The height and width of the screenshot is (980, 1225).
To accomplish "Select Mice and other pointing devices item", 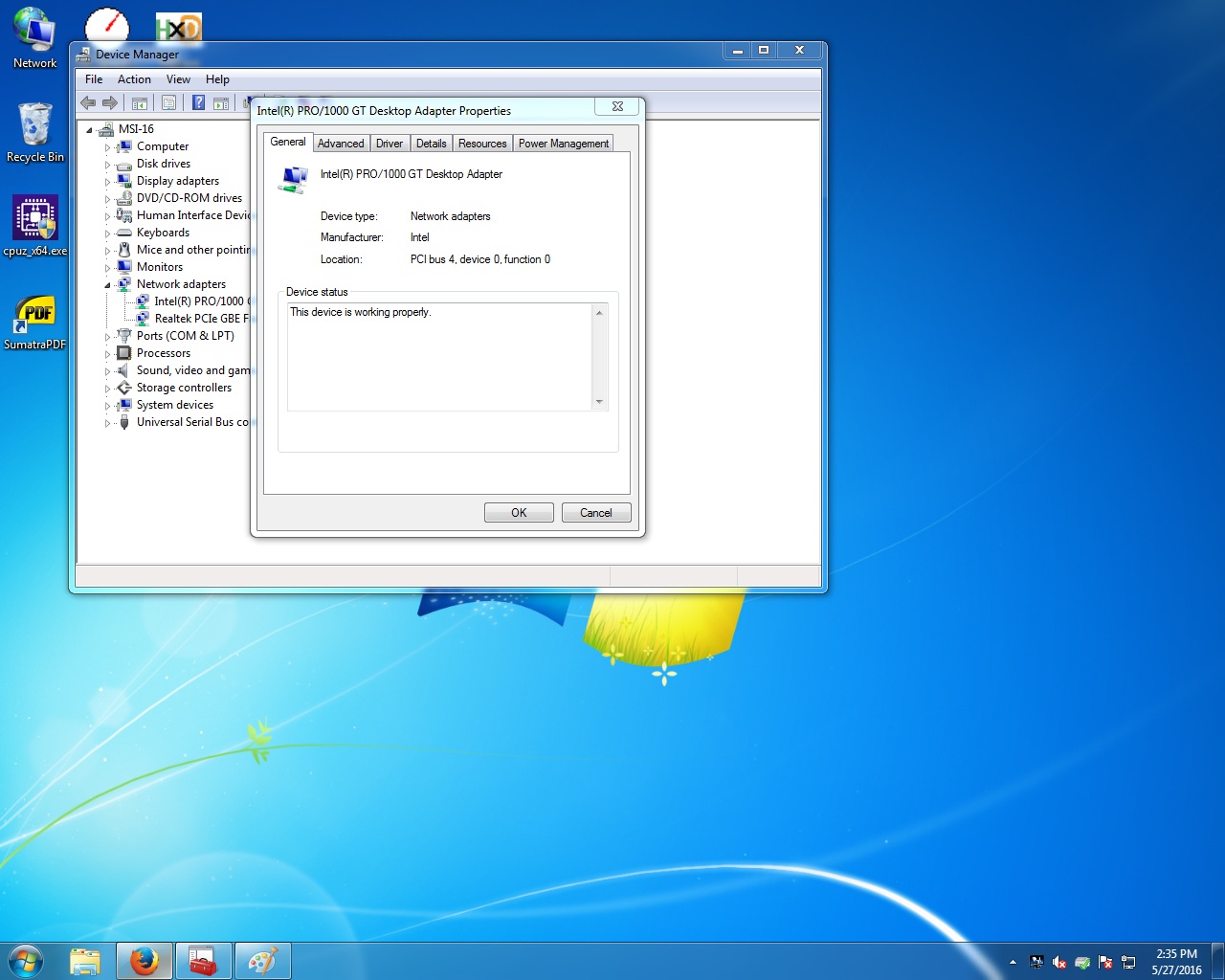I will click(184, 250).
